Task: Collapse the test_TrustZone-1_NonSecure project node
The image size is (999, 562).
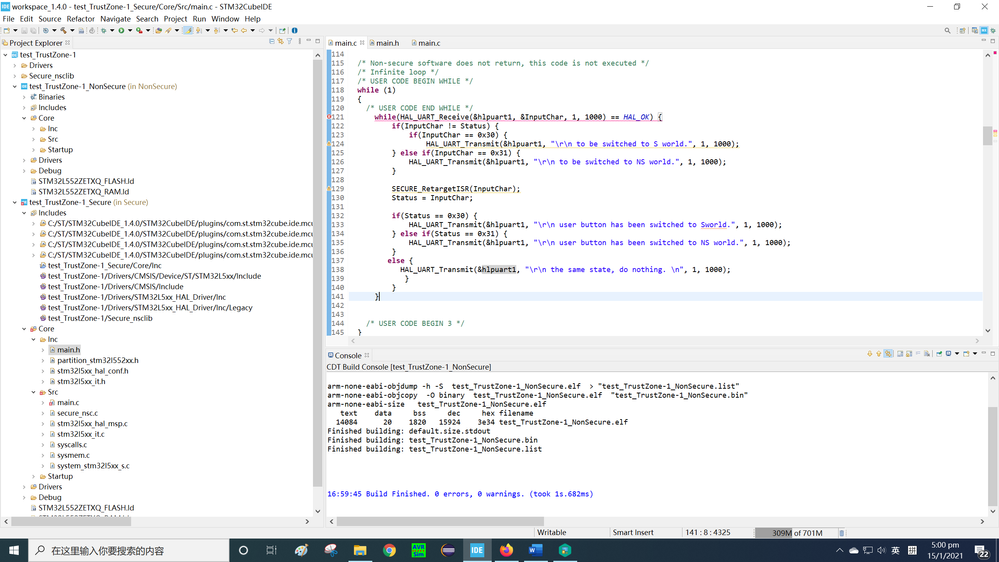Action: pyautogui.click(x=16, y=87)
